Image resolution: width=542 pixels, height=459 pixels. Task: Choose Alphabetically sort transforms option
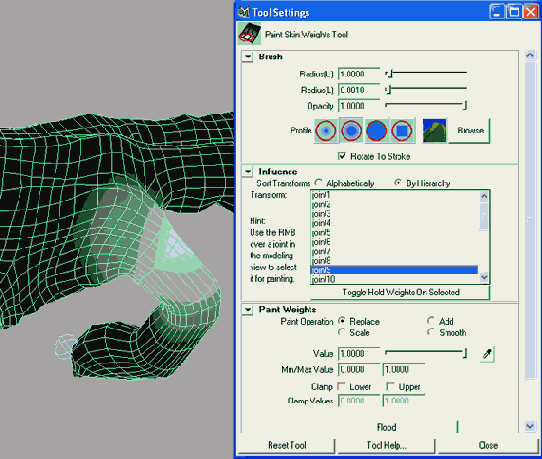coord(318,182)
